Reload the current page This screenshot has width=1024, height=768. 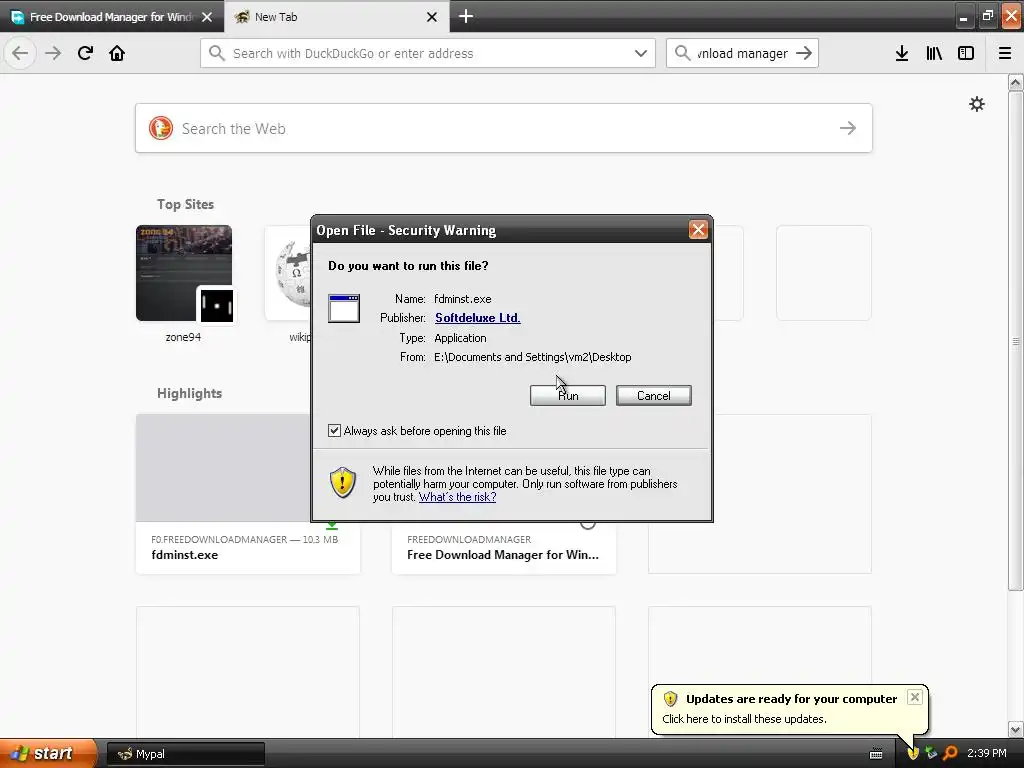(x=85, y=53)
